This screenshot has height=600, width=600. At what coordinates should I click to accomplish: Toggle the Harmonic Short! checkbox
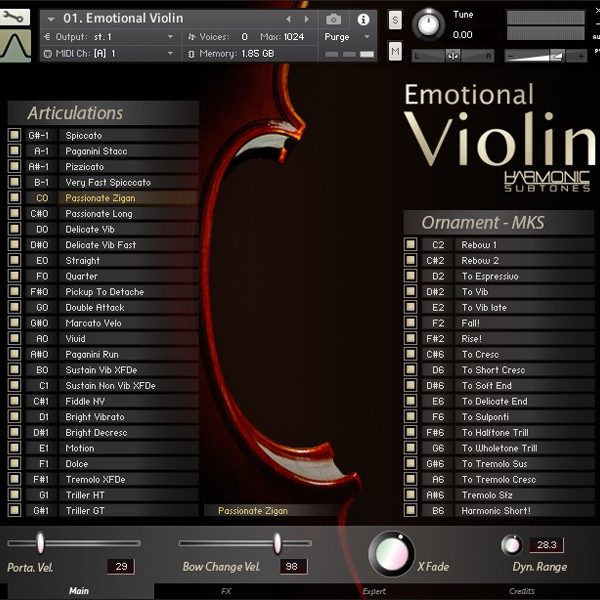pyautogui.click(x=411, y=510)
